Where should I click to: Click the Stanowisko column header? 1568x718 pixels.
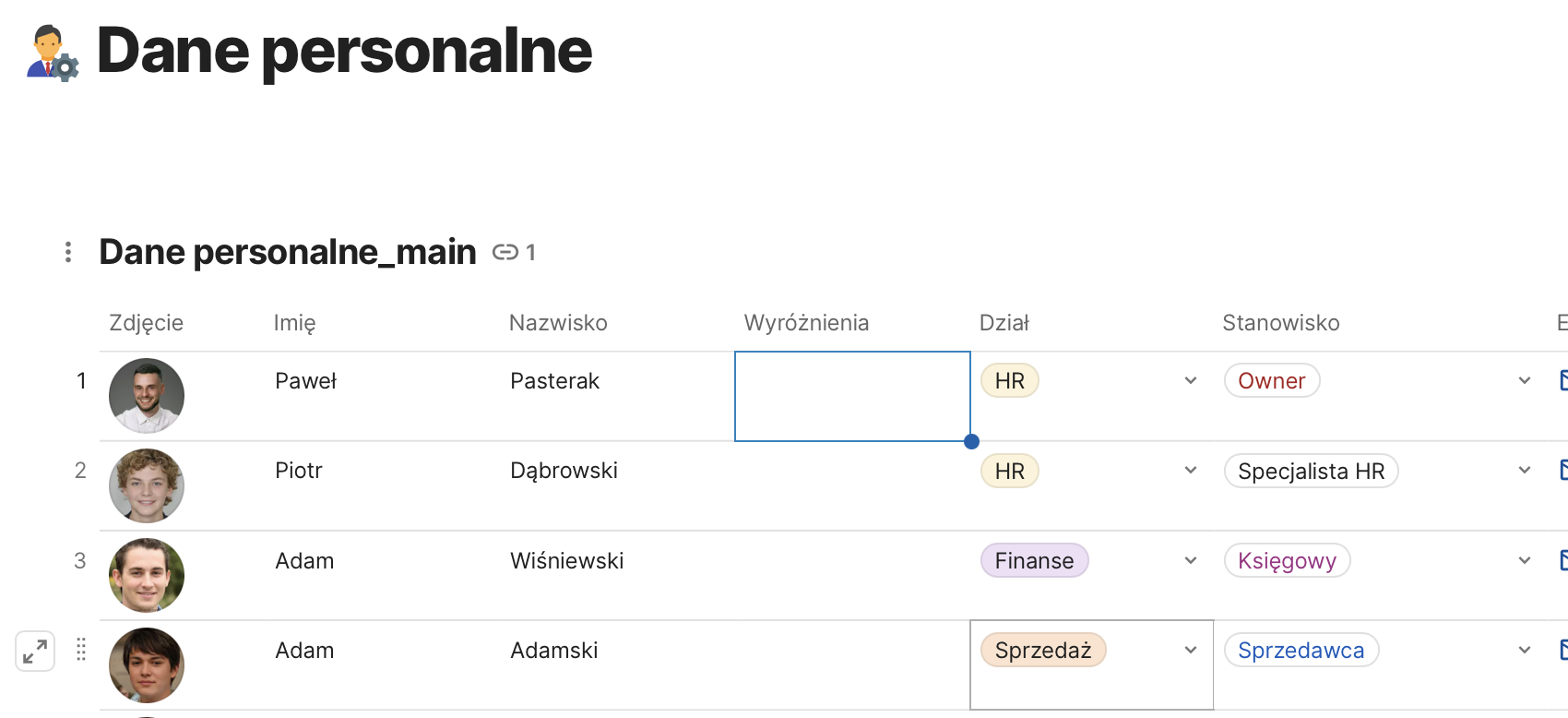1280,323
